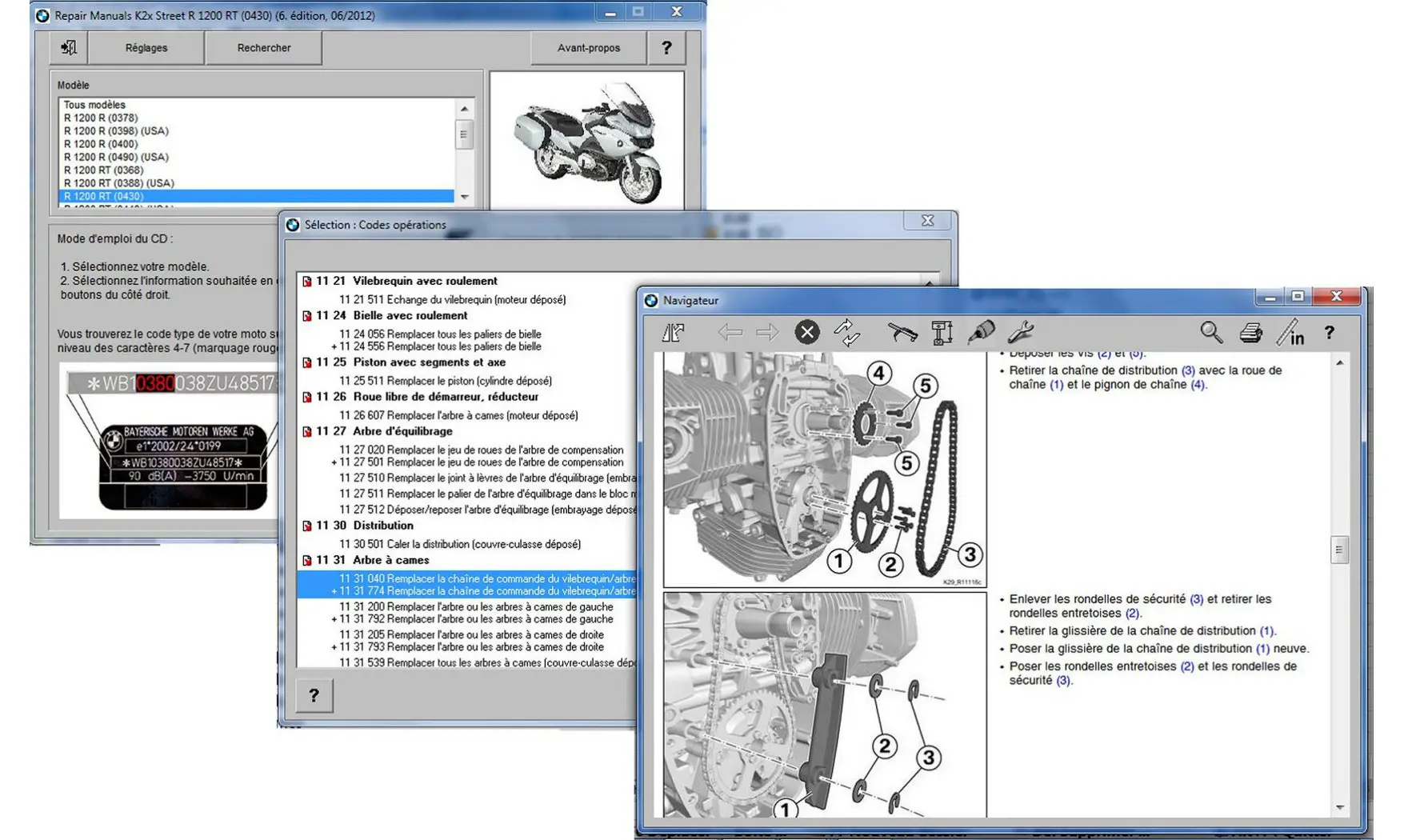This screenshot has width=1404, height=840.
Task: Click document icon beside 11 27 Arbre d'équilibrage
Action: coord(306,431)
